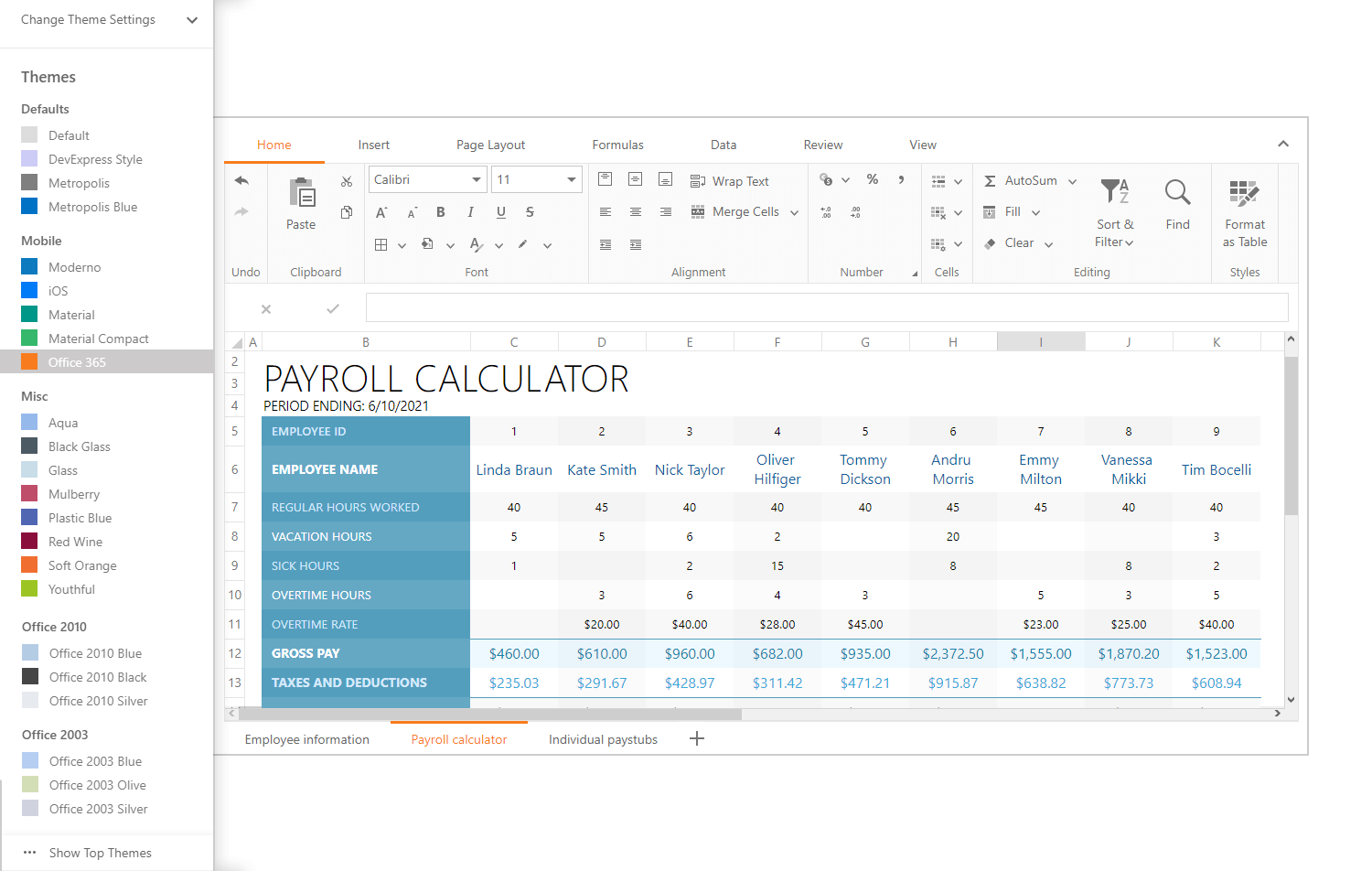Select the Office 365 theme
The width and height of the screenshot is (1372, 871).
pyautogui.click(x=79, y=361)
